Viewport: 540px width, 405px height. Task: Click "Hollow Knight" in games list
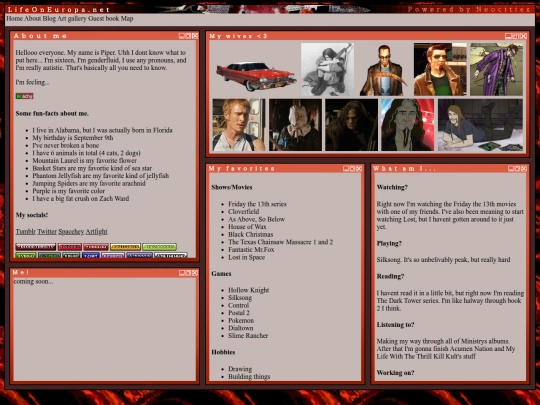coord(248,290)
